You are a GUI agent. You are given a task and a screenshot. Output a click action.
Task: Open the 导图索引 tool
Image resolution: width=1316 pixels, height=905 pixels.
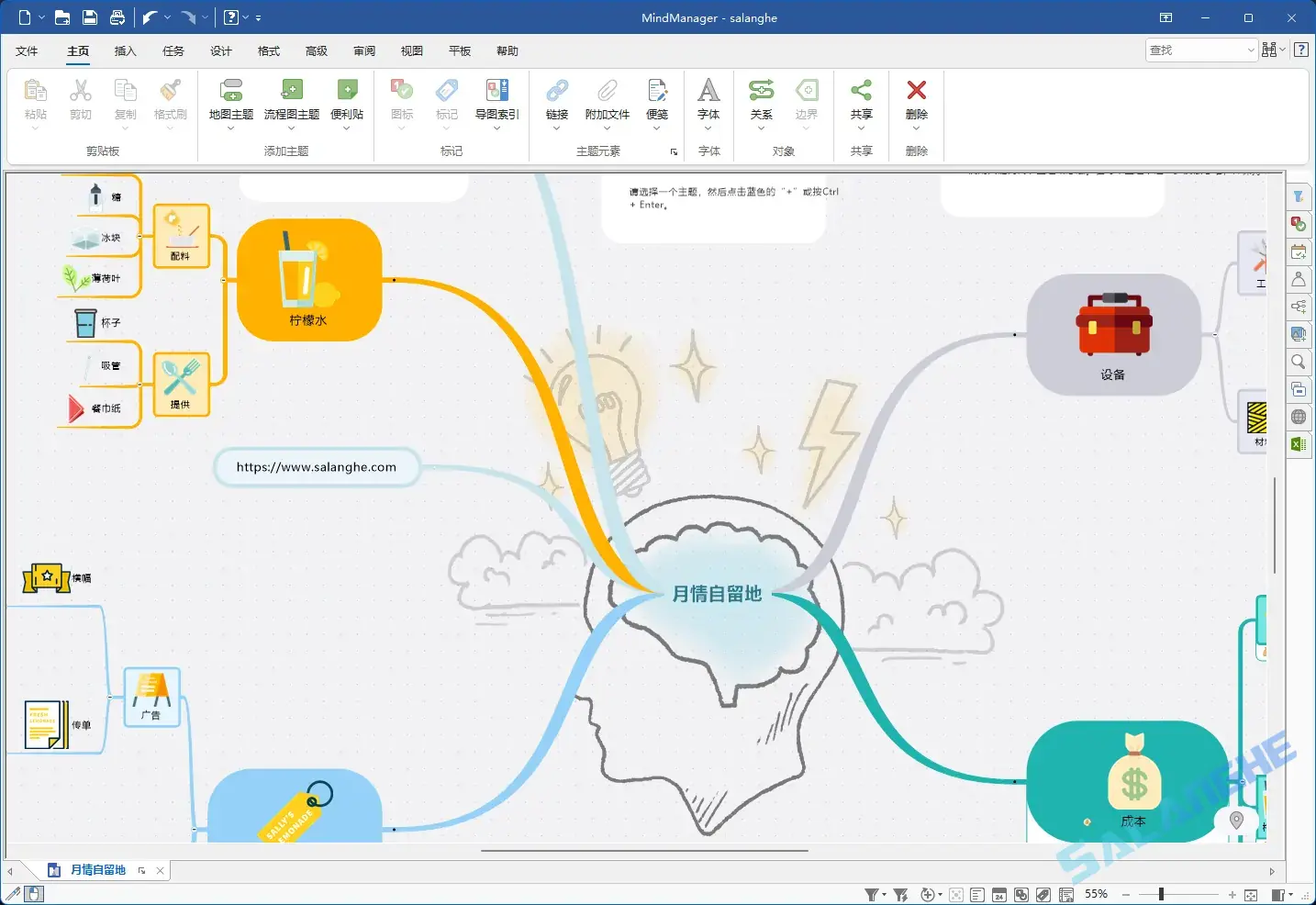pos(496,101)
